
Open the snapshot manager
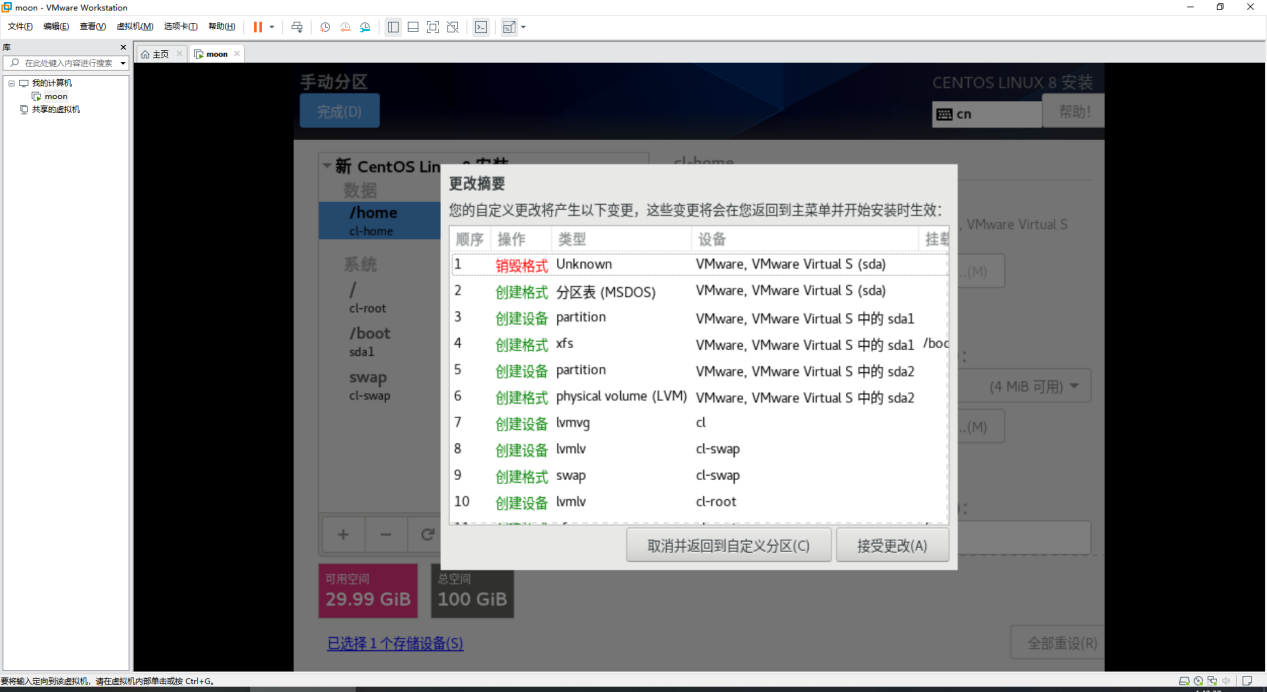(365, 27)
